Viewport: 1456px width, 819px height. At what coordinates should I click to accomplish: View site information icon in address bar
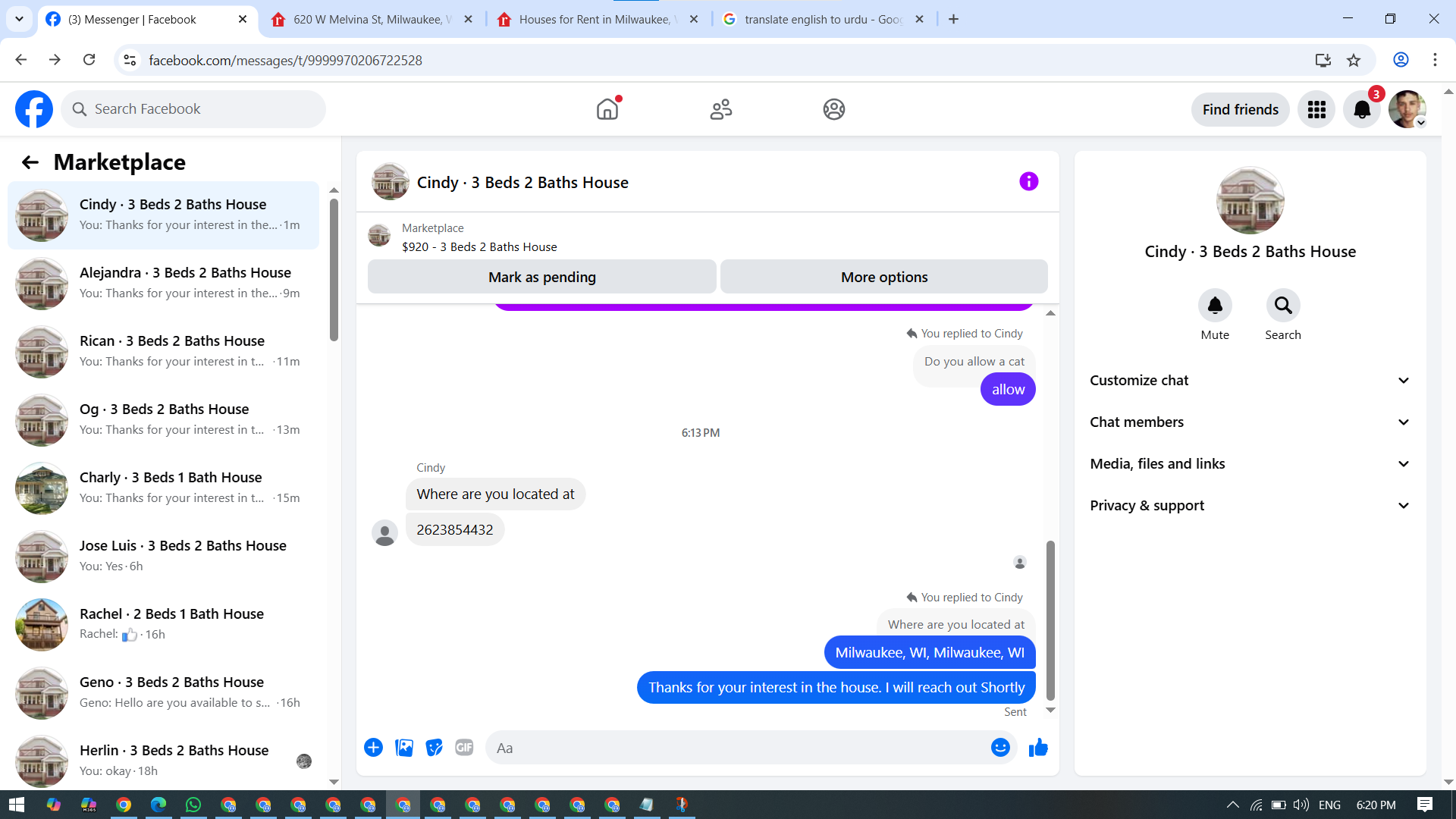tap(130, 60)
